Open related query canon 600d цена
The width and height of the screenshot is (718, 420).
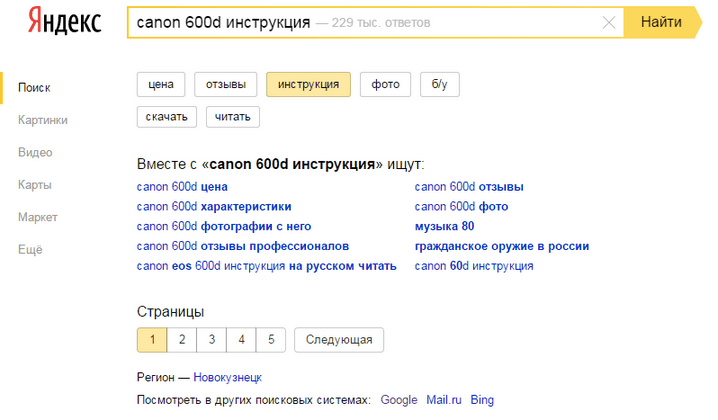coord(182,187)
